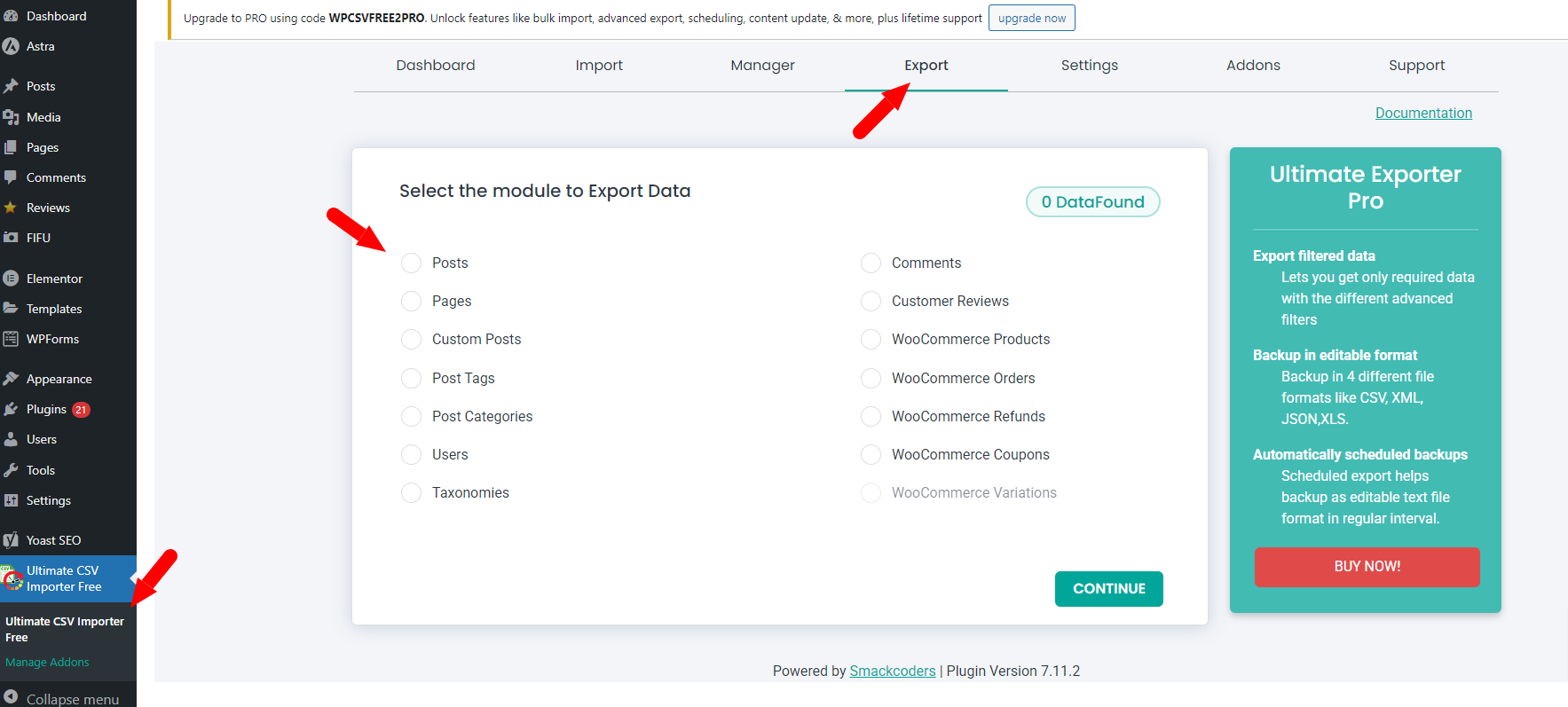Click the Select the module to Export Data heading
1568x707 pixels.
[545, 191]
